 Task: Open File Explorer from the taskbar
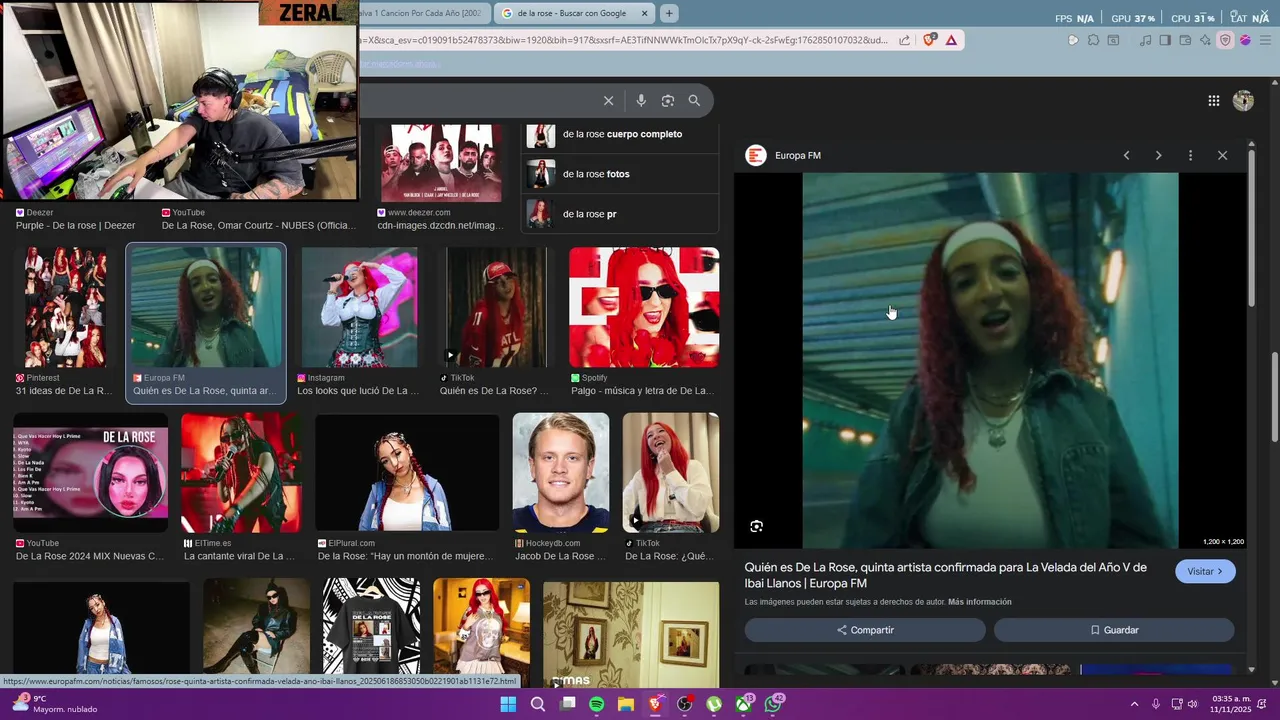626,704
